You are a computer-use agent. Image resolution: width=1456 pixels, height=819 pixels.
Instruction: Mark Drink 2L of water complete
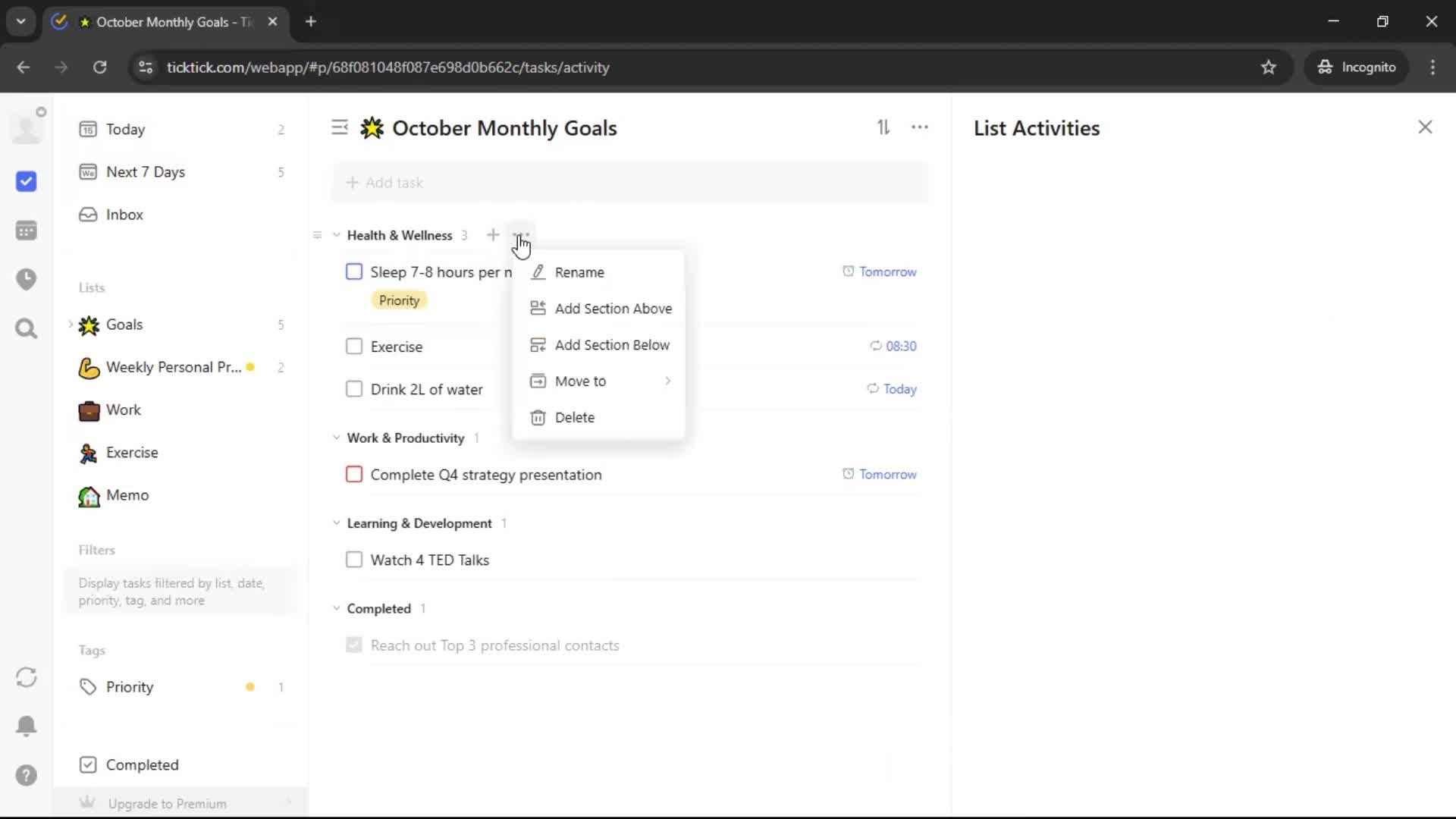(354, 389)
